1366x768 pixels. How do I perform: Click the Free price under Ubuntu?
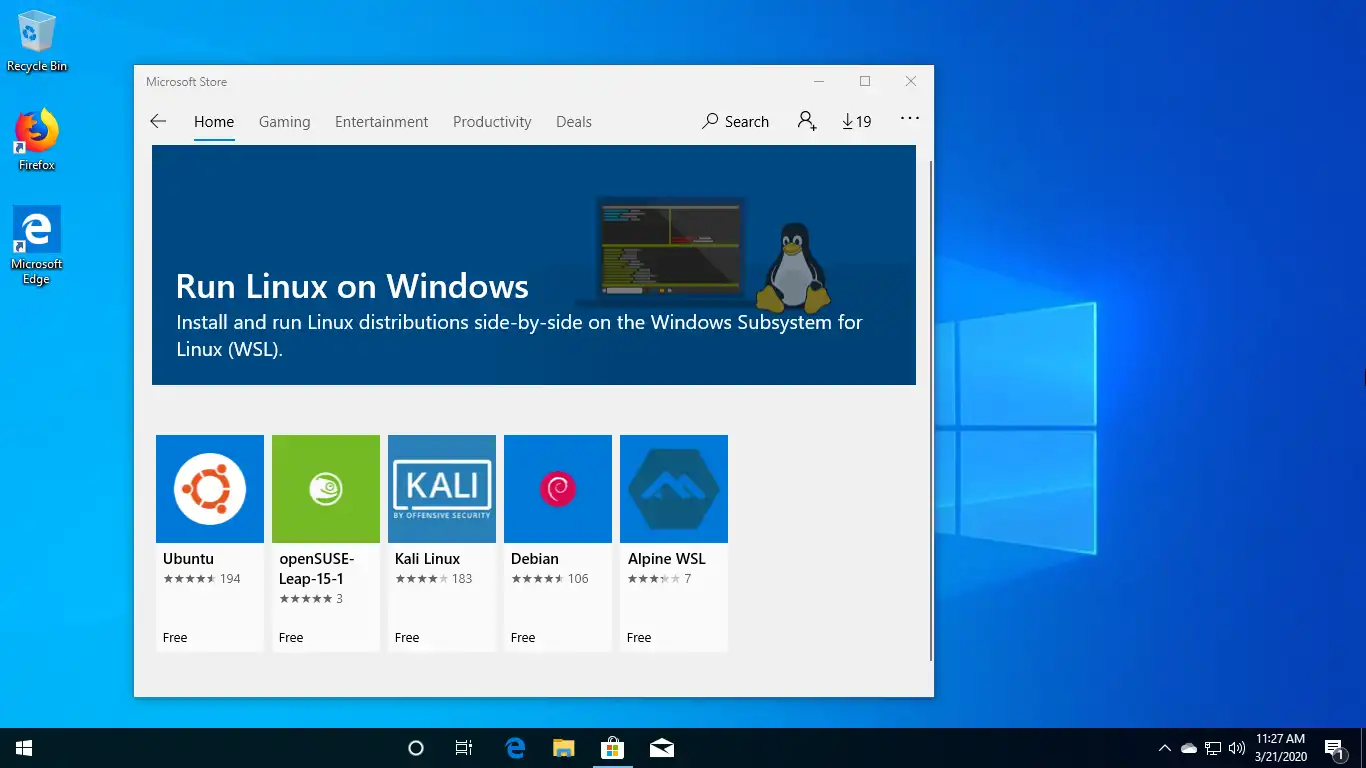click(175, 637)
